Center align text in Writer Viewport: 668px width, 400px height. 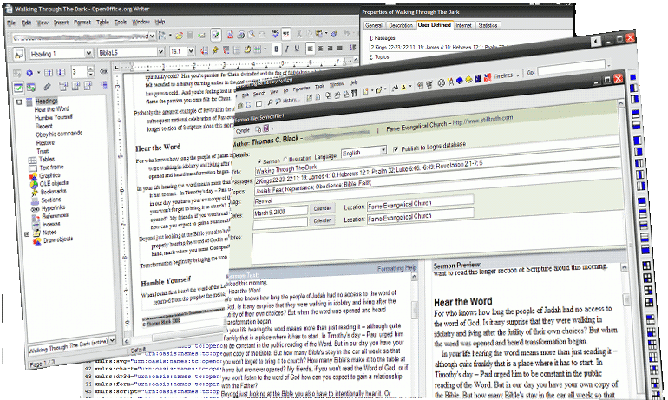[x=320, y=49]
